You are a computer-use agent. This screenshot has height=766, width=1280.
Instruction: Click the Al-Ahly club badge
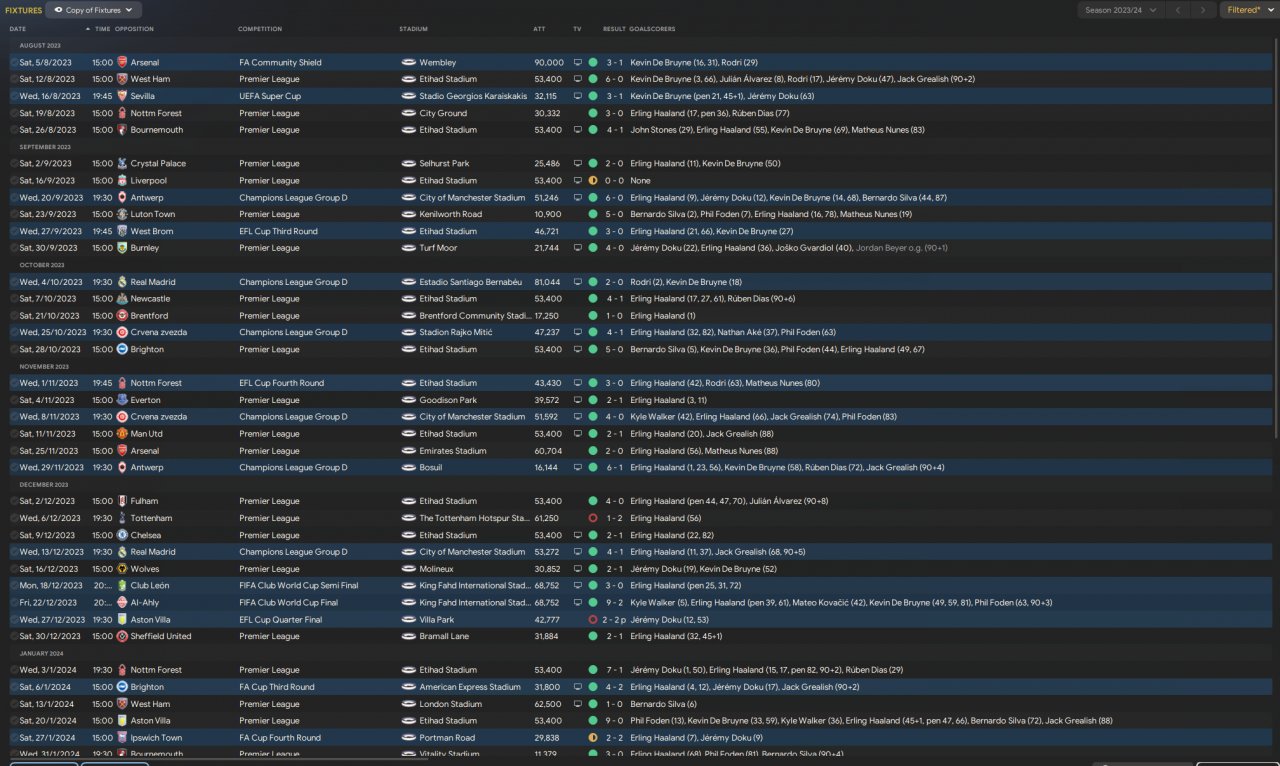(x=122, y=603)
